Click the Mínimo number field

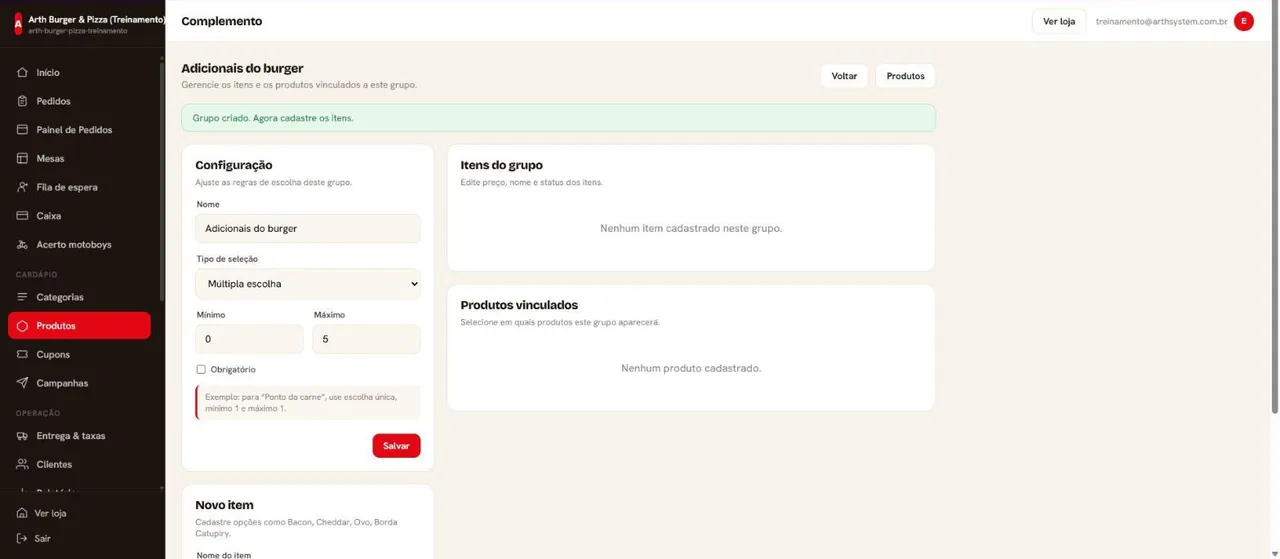(x=249, y=339)
